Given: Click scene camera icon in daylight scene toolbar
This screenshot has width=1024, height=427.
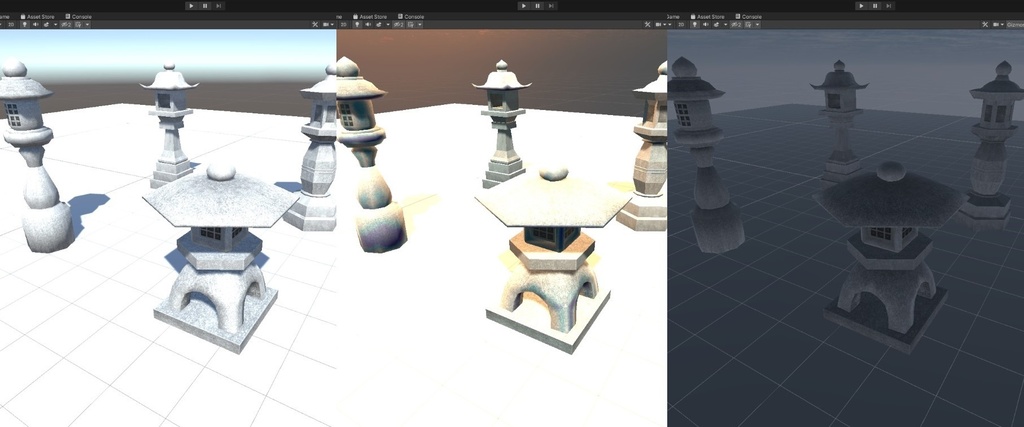Looking at the screenshot, I should (x=326, y=24).
